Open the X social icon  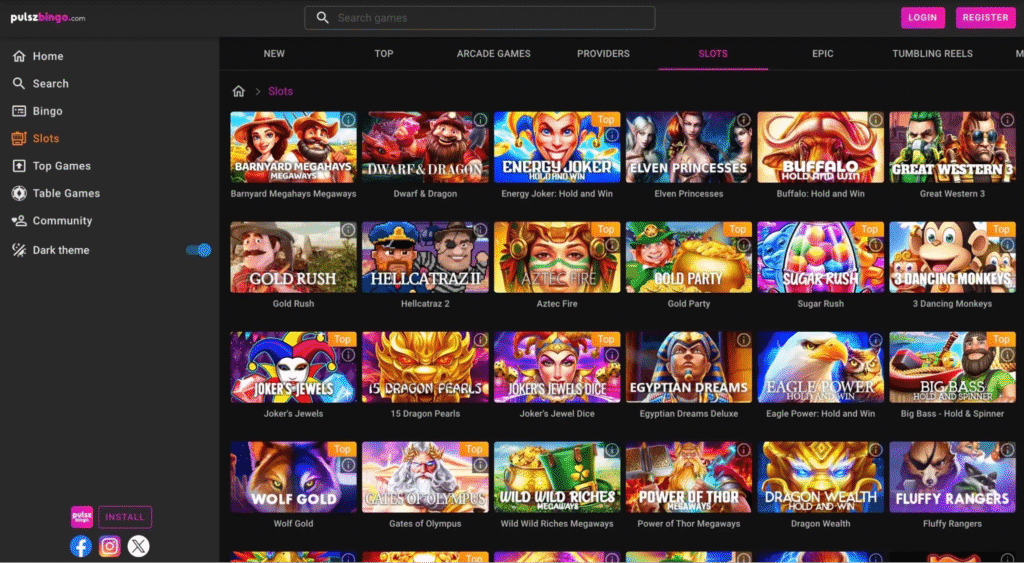point(138,546)
